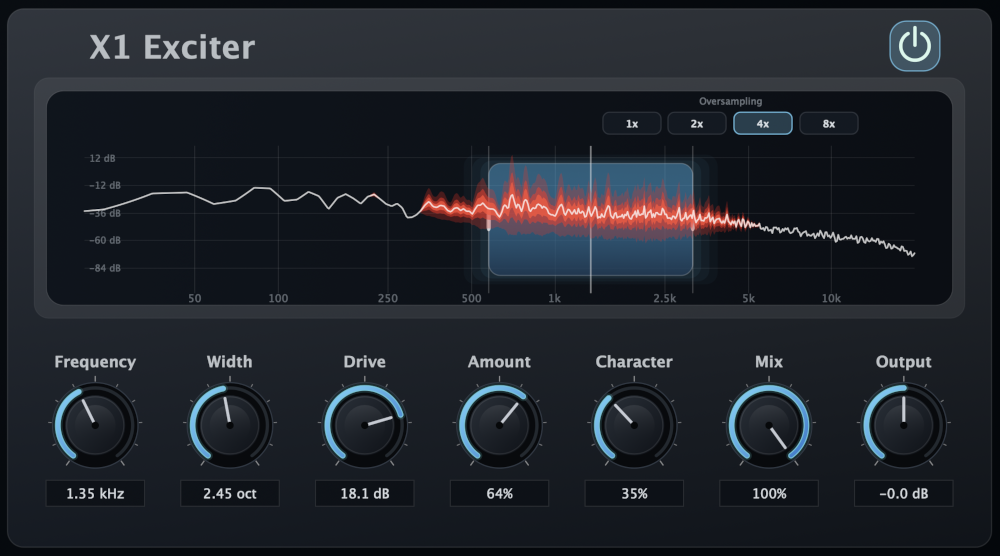This screenshot has width=1000, height=556.
Task: Click the Character label
Action: [634, 362]
